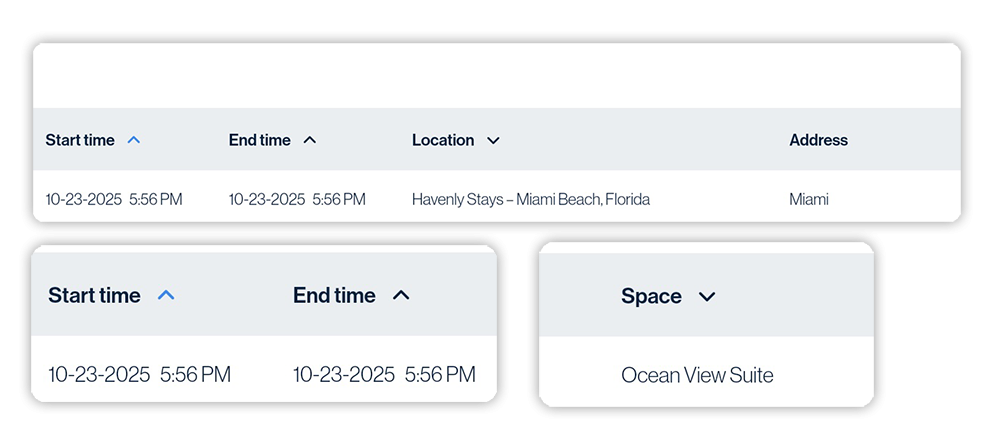Select the Start time value in the row containing Miami
The image size is (1000, 425).
(x=114, y=200)
